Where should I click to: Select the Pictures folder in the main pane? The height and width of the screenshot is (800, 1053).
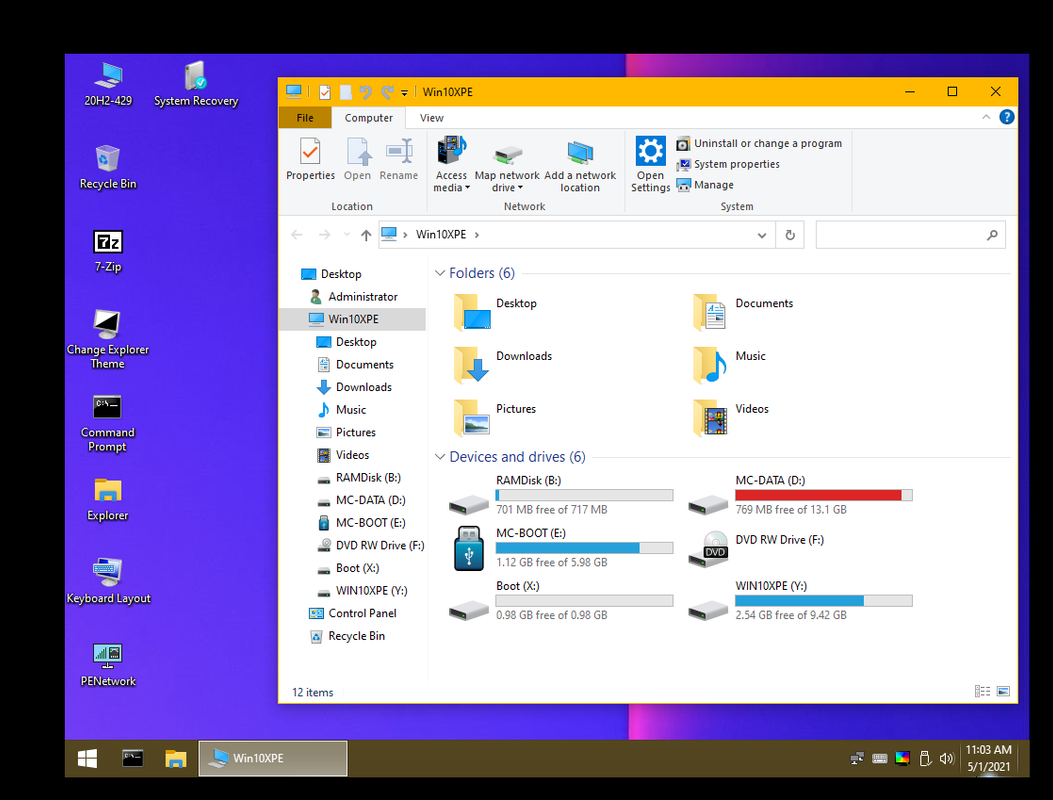tap(496, 416)
